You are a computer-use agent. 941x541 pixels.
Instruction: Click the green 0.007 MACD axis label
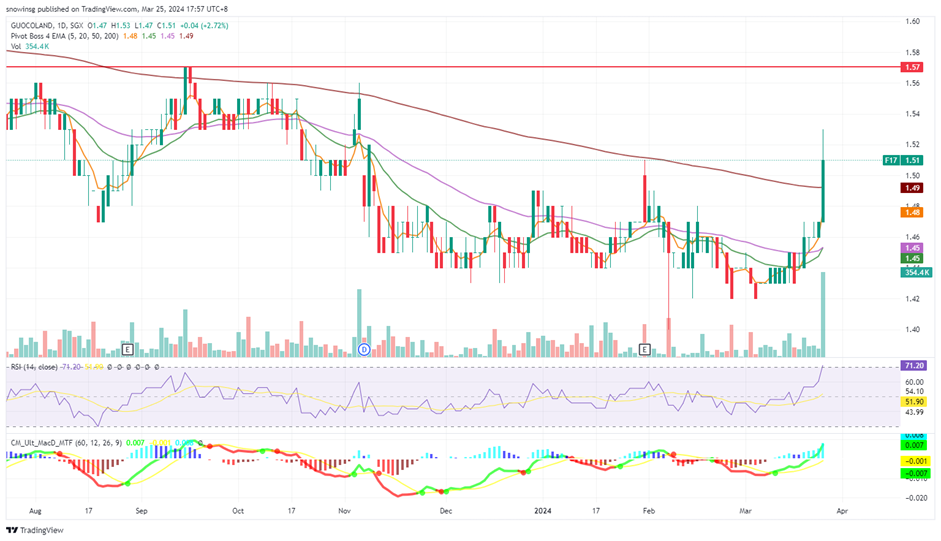915,445
